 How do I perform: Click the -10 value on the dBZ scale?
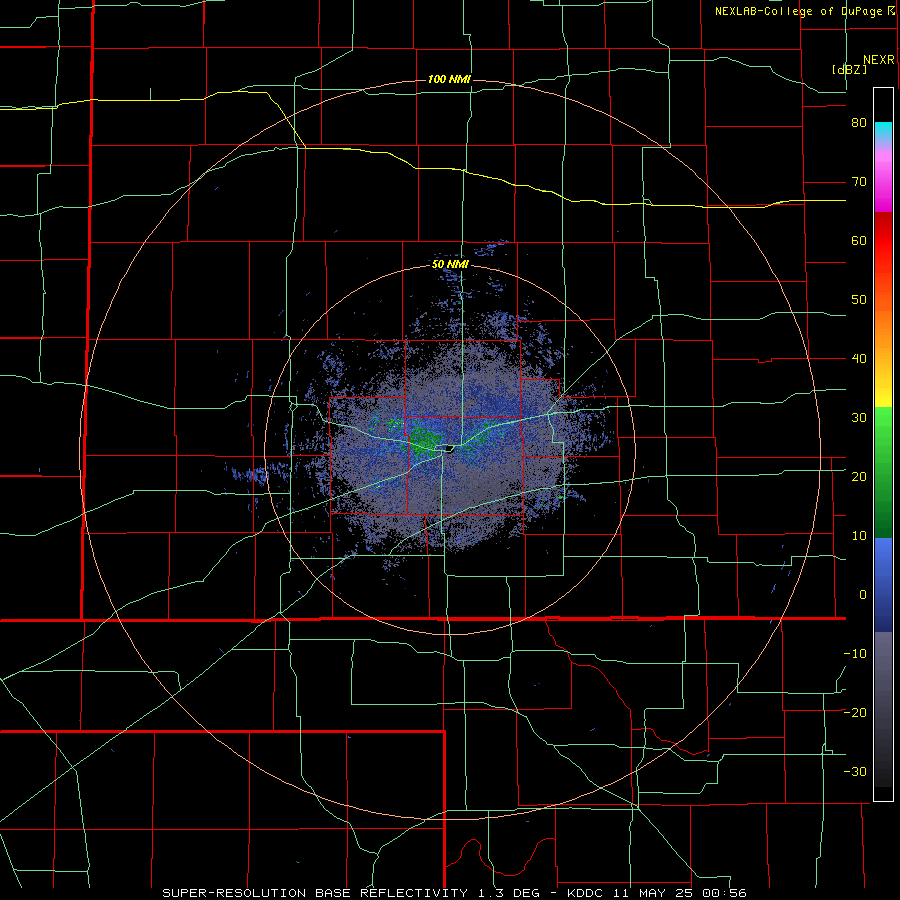[x=855, y=654]
